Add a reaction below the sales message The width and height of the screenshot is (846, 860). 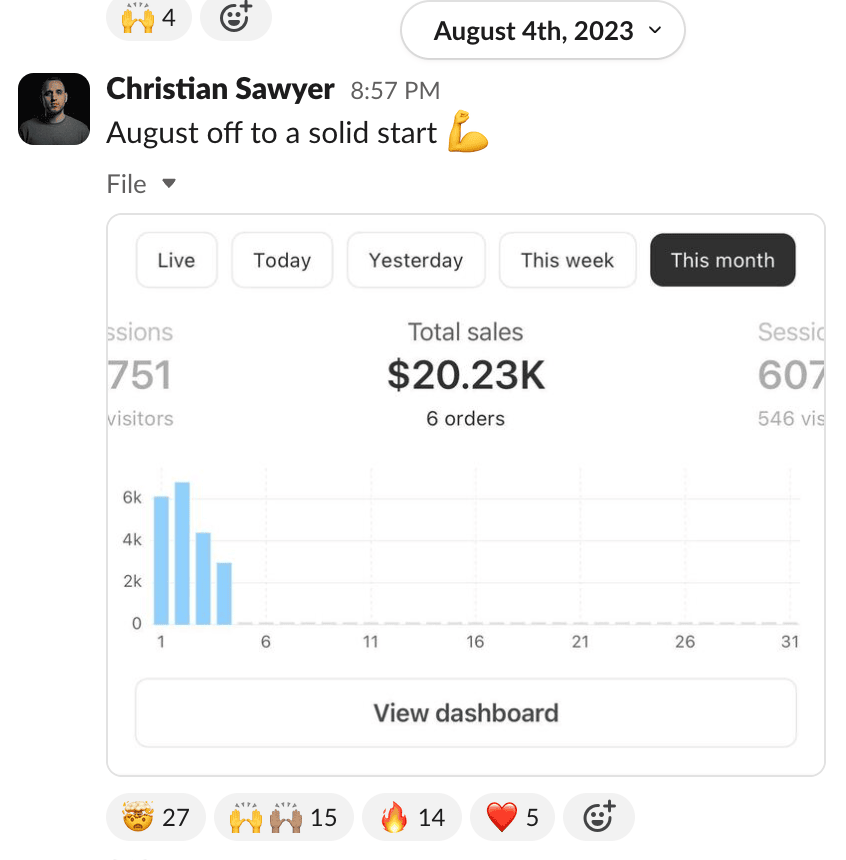[x=598, y=817]
